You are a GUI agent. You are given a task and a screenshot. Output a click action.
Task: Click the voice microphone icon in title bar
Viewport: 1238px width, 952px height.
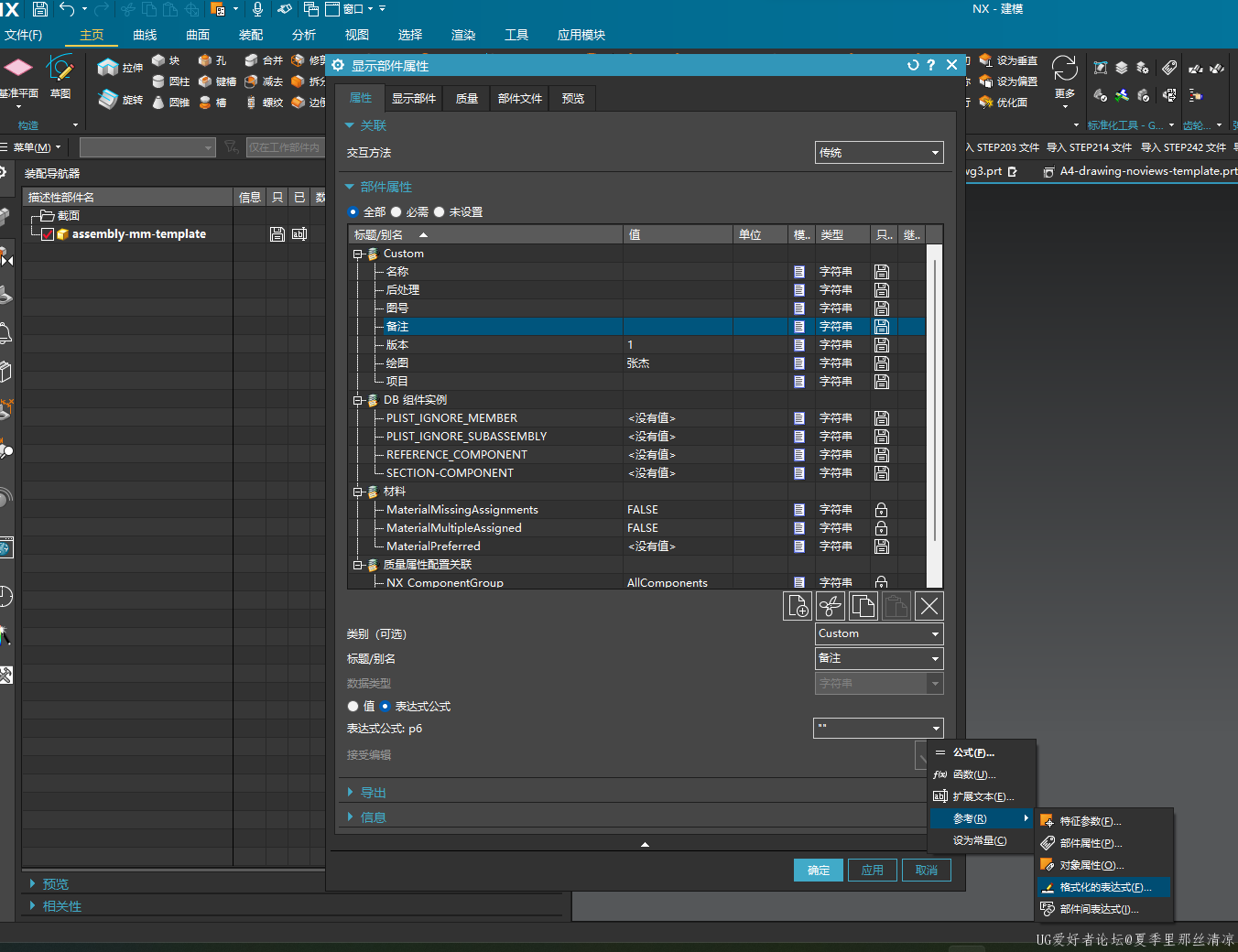[257, 9]
